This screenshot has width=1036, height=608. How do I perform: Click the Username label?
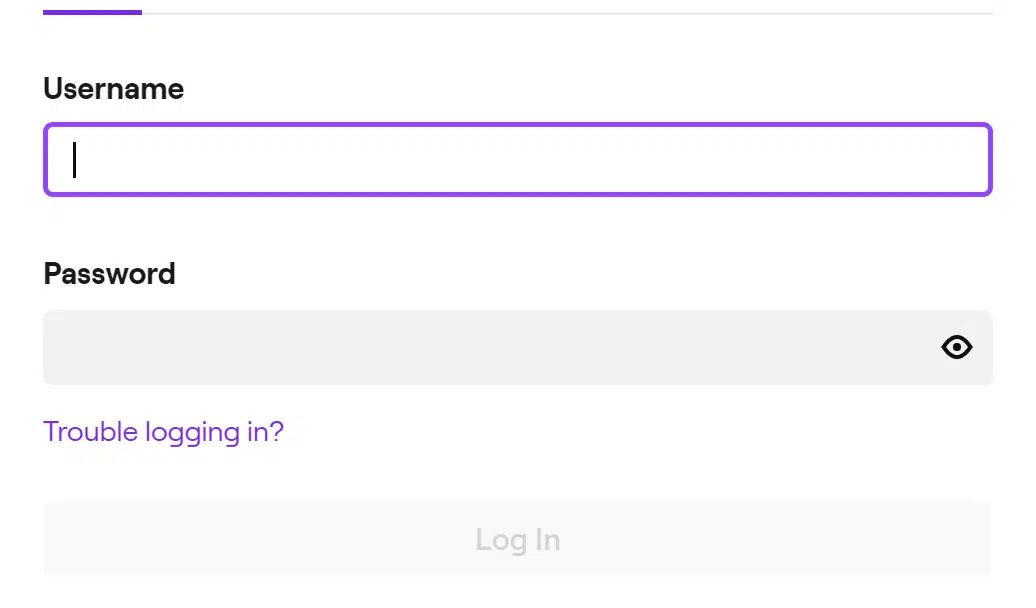coord(114,89)
